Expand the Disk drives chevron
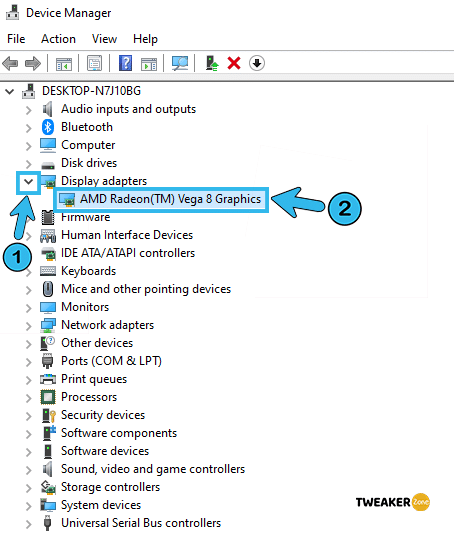The width and height of the screenshot is (454, 537). click(x=28, y=164)
